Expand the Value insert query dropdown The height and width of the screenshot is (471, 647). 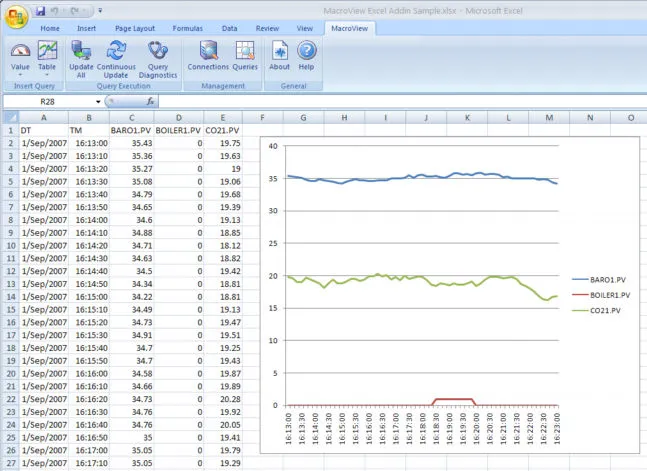pos(20,72)
